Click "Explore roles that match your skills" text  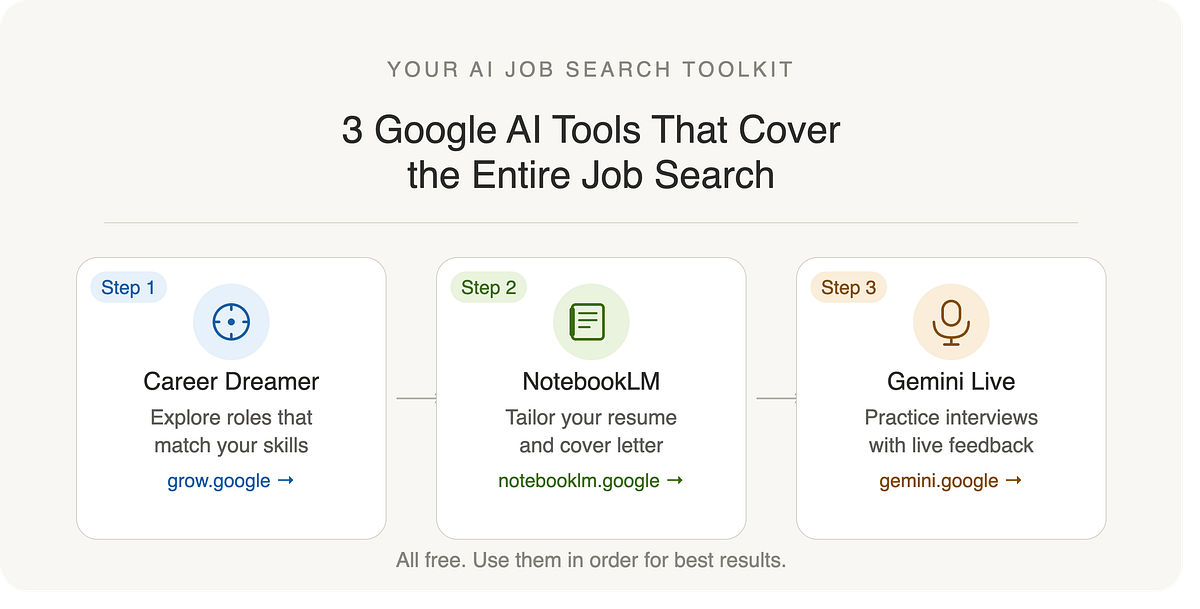click(231, 431)
